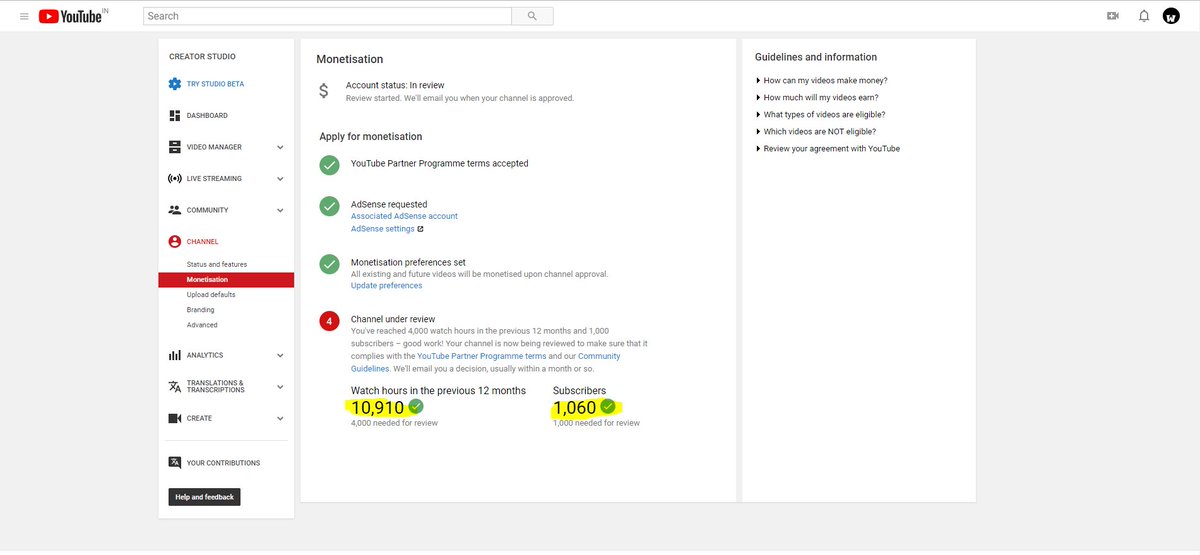This screenshot has width=1200, height=555.
Task: Open Advanced channel settings
Action: pos(202,325)
